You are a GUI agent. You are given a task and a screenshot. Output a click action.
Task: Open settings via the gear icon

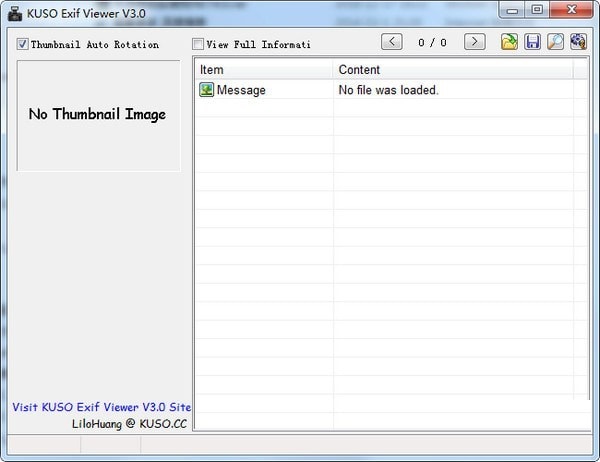click(579, 42)
